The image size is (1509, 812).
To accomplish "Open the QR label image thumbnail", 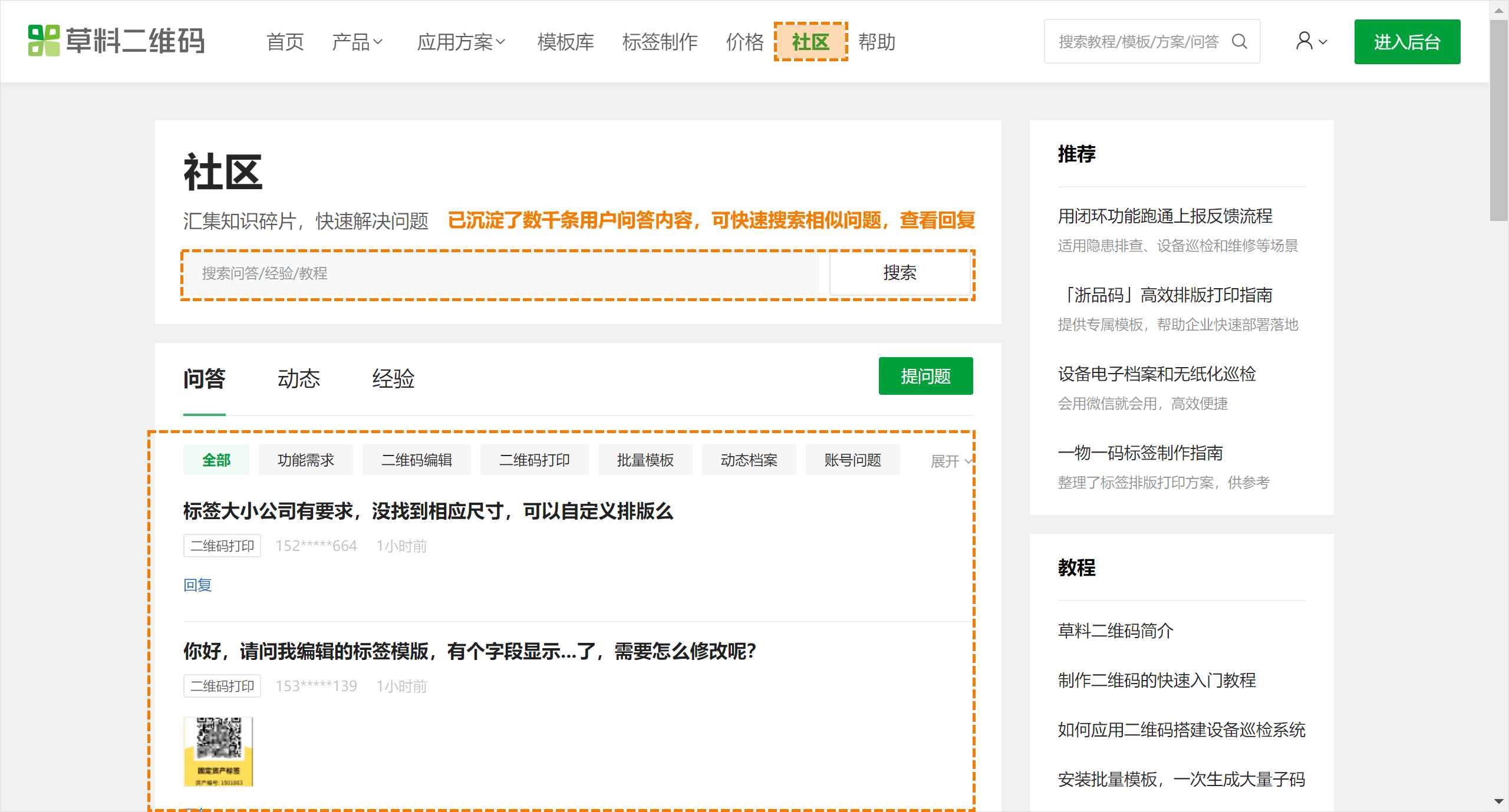I will click(x=218, y=751).
